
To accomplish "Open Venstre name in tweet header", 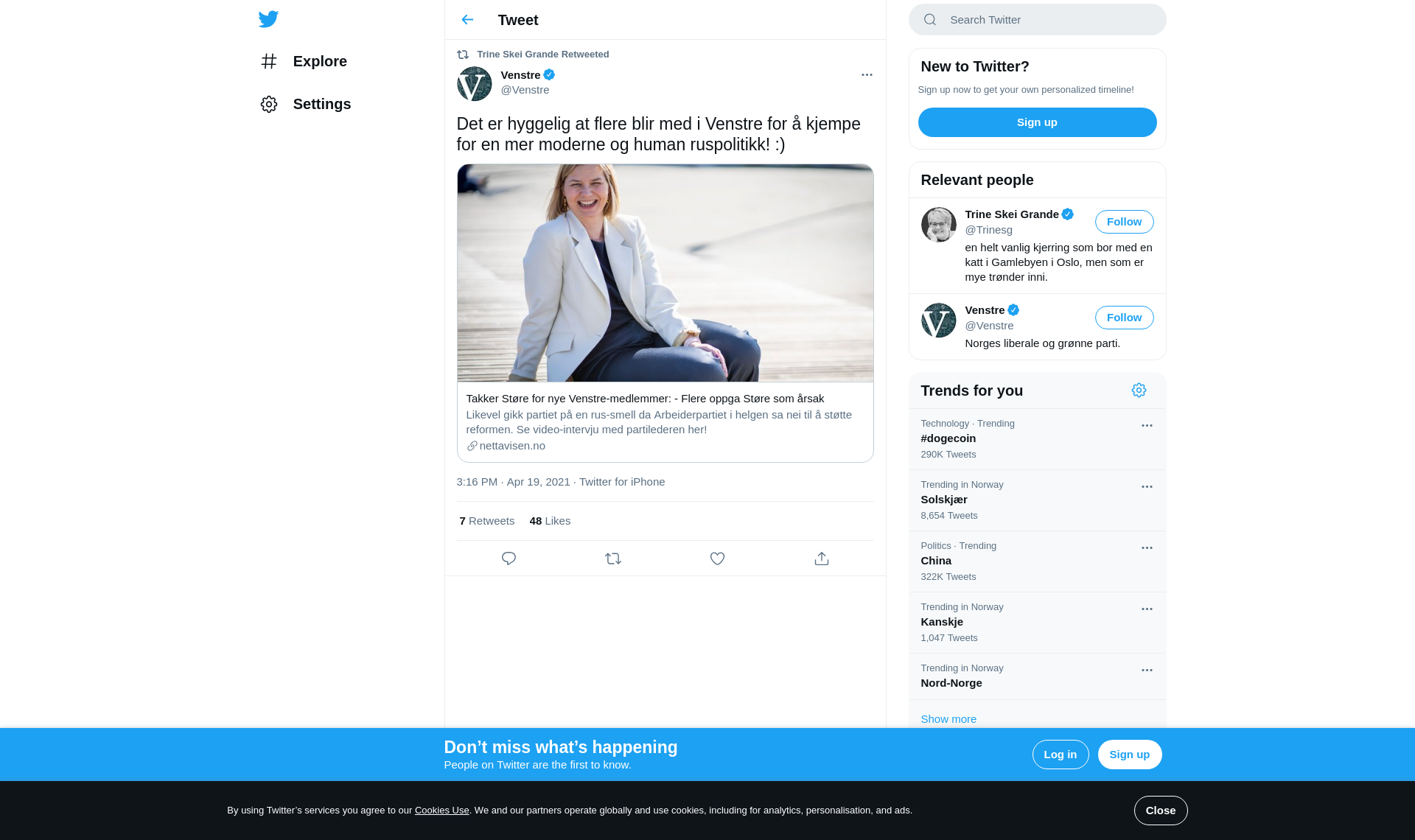I will click(x=520, y=75).
